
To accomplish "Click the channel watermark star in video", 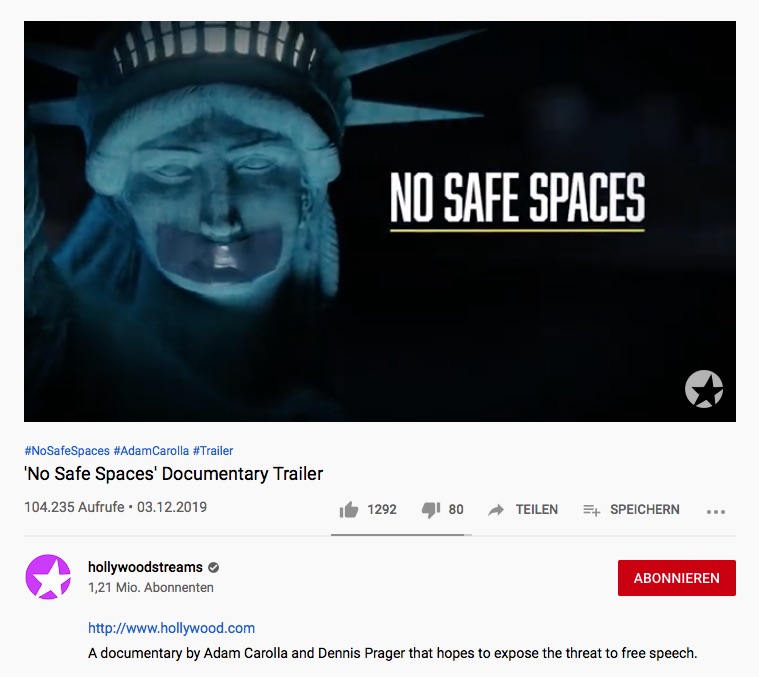I will tap(704, 389).
